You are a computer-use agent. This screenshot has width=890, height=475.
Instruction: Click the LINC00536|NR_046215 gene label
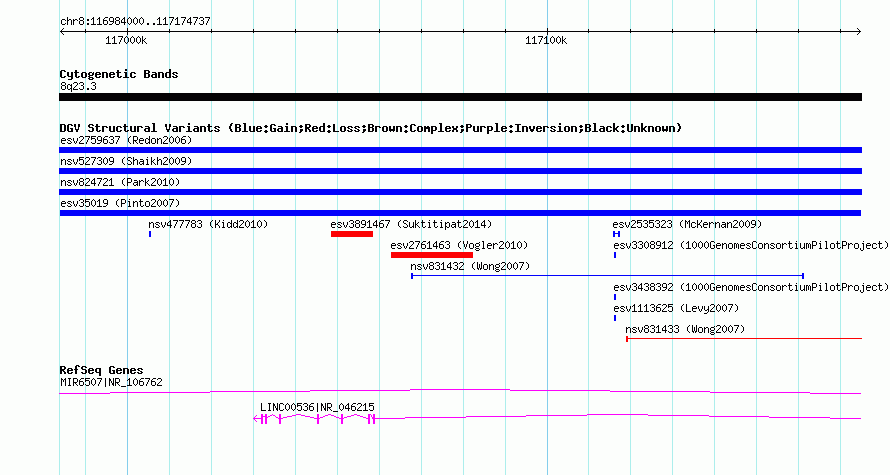coord(317,407)
